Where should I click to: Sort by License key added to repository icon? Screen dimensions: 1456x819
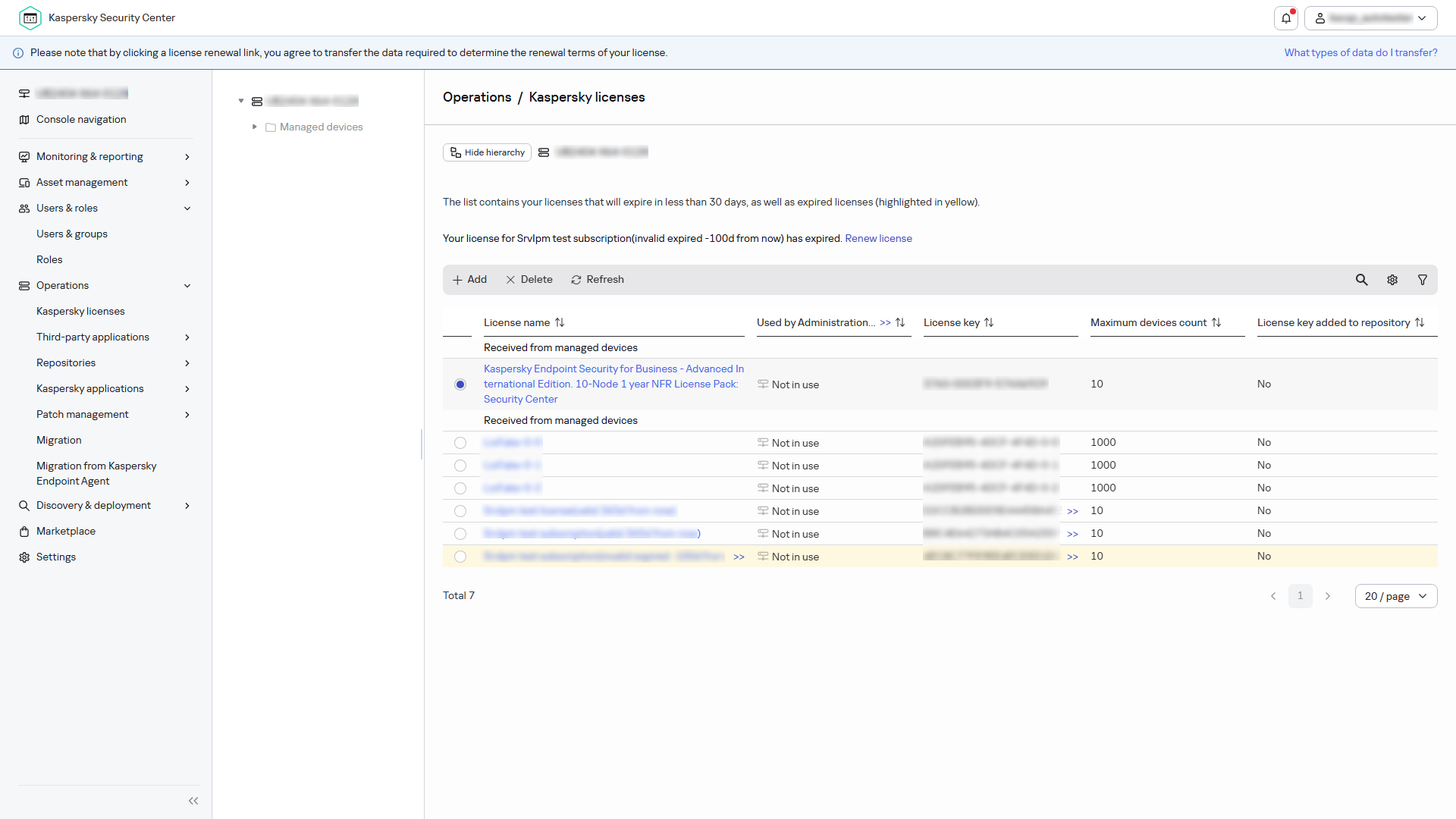click(x=1420, y=322)
